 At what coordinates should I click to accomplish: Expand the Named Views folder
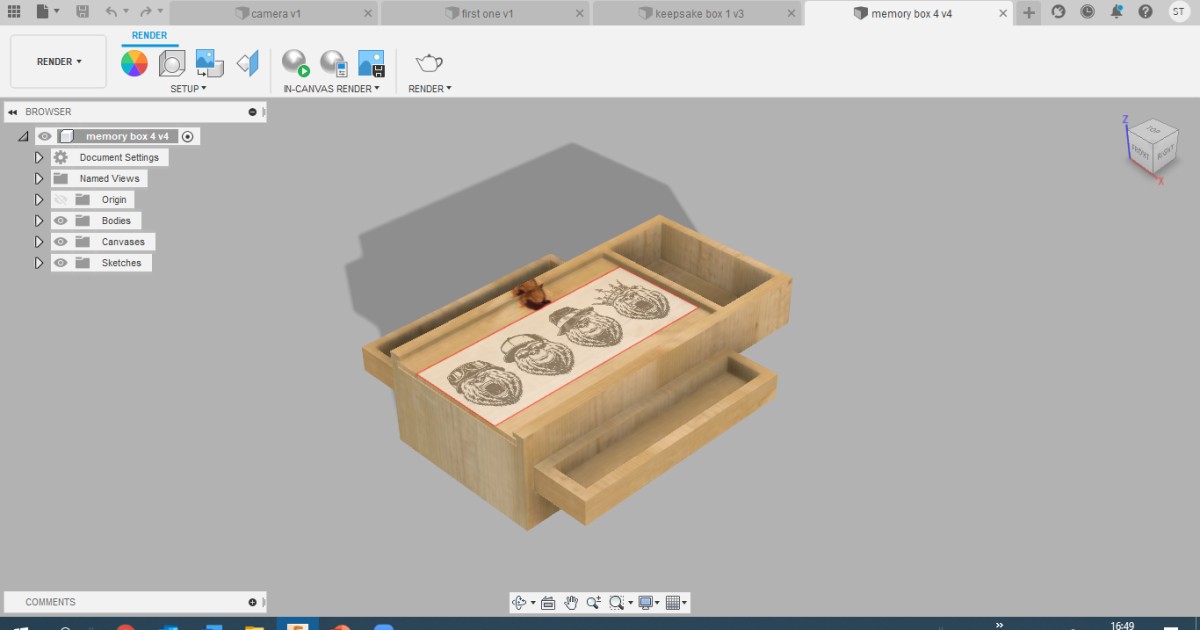[38, 178]
